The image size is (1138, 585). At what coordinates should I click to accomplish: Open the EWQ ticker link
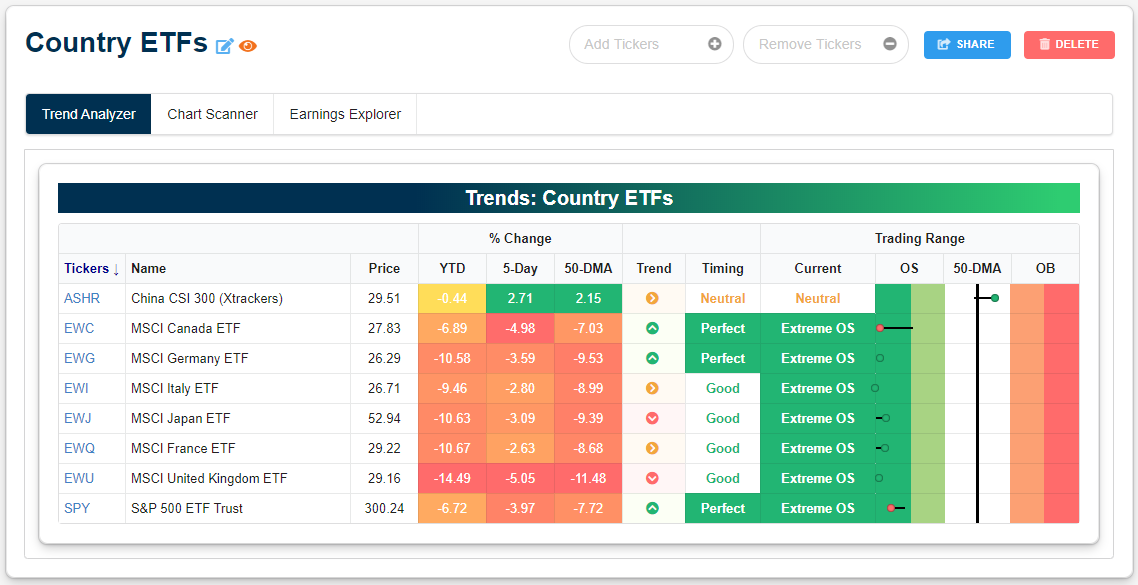click(80, 449)
